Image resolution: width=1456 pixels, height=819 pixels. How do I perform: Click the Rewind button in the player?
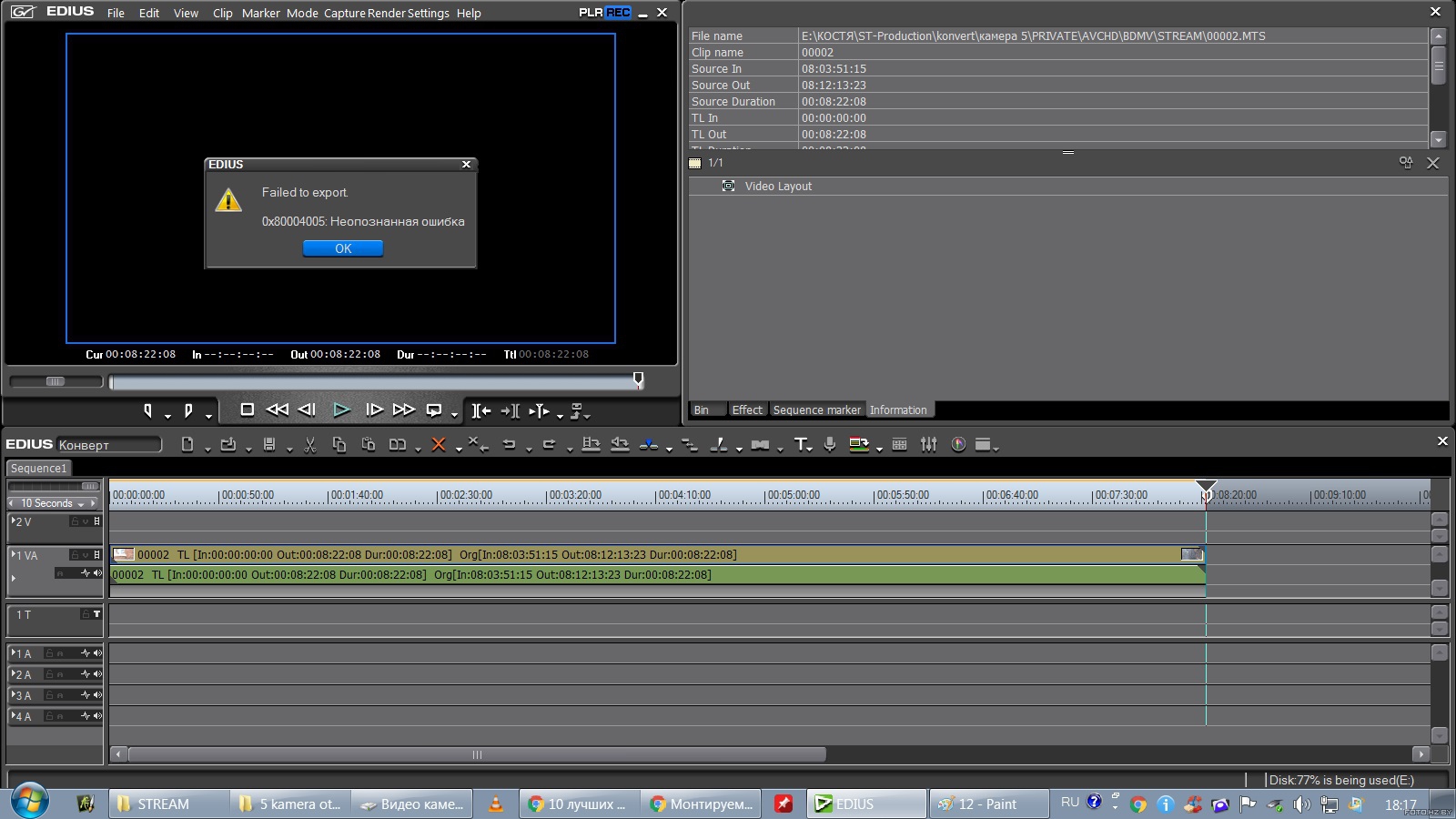pos(277,409)
